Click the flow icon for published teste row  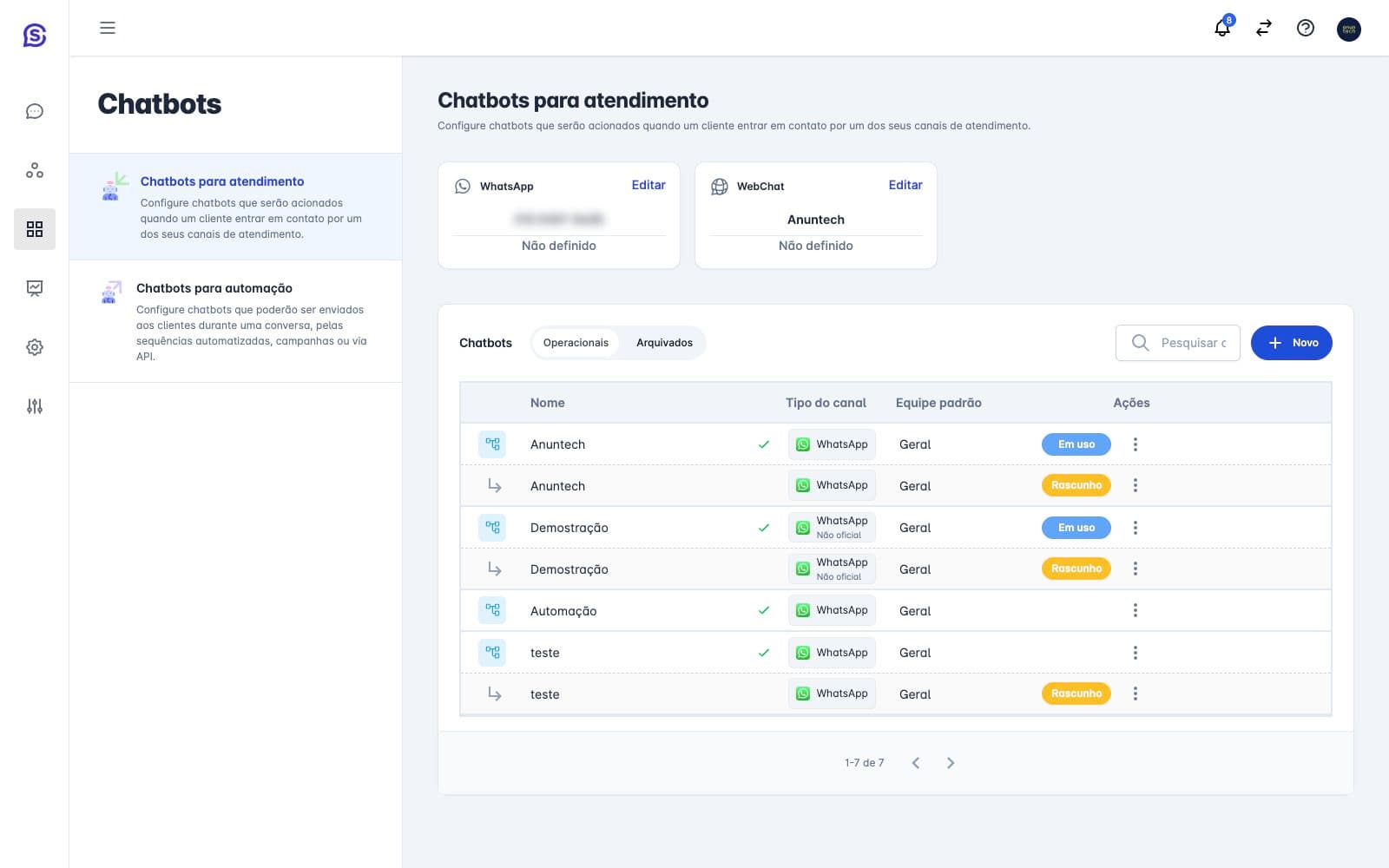492,653
